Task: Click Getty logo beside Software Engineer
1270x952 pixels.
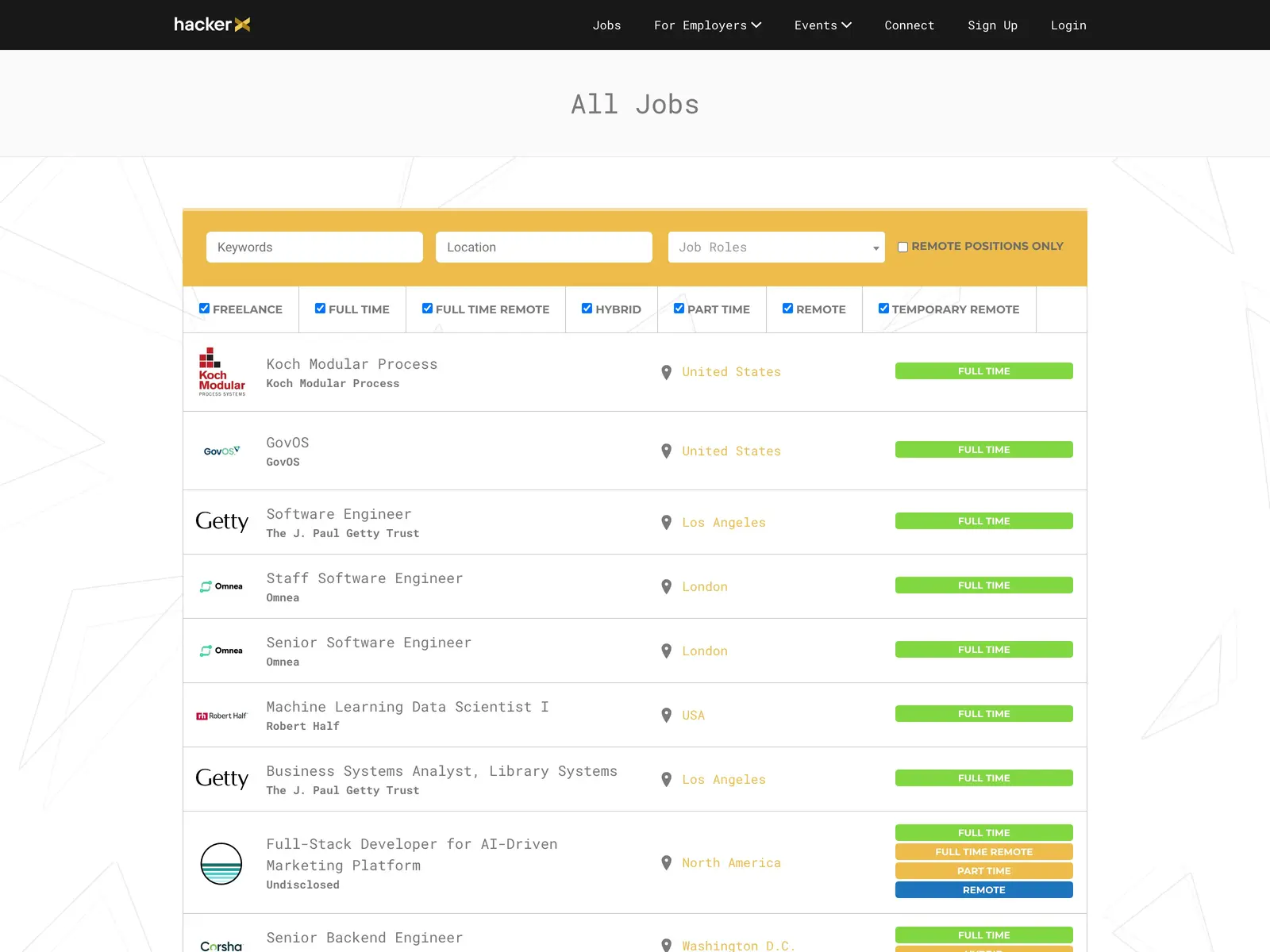Action: pyautogui.click(x=222, y=521)
